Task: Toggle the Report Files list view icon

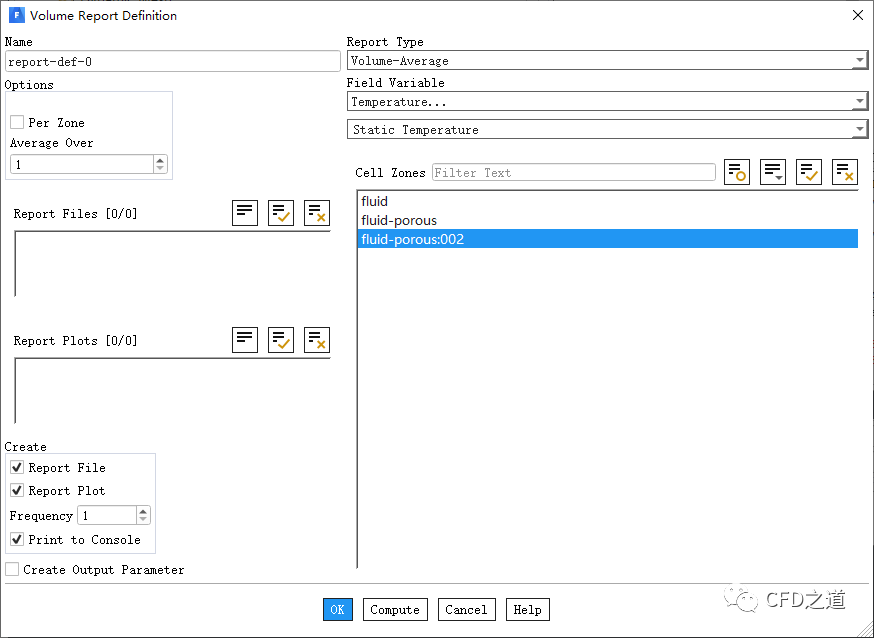Action: 245,212
